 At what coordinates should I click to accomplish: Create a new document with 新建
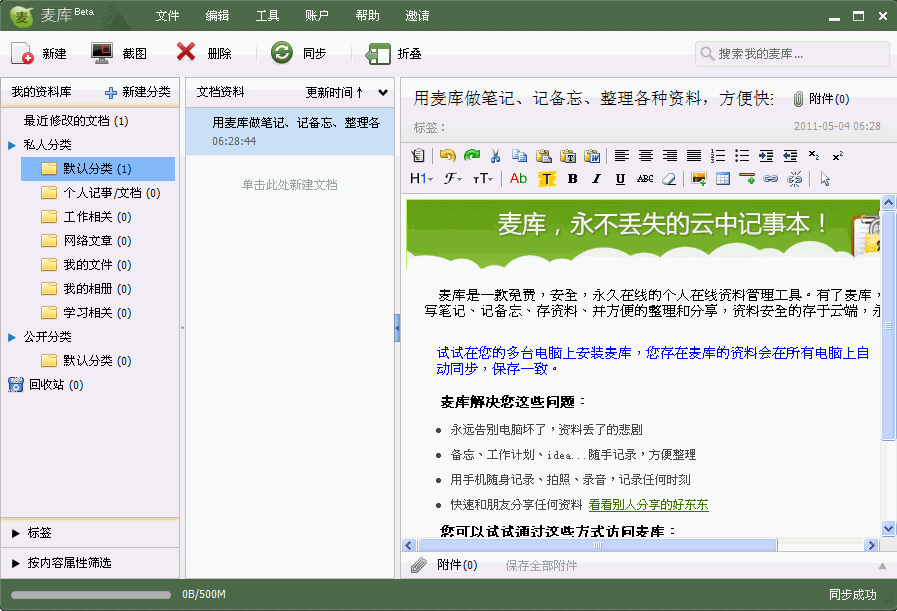tap(38, 54)
